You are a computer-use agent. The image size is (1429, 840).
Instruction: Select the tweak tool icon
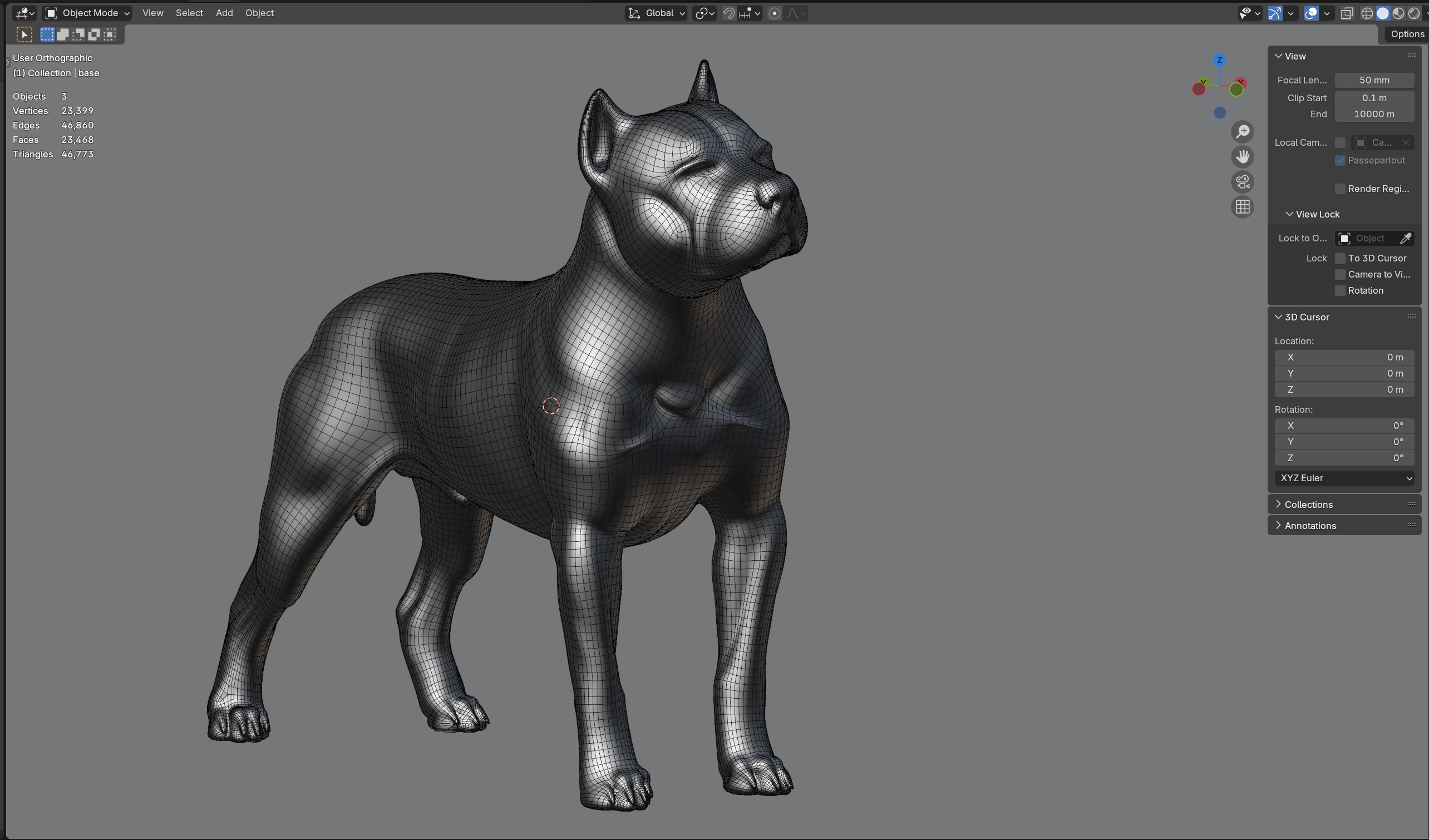(24, 34)
